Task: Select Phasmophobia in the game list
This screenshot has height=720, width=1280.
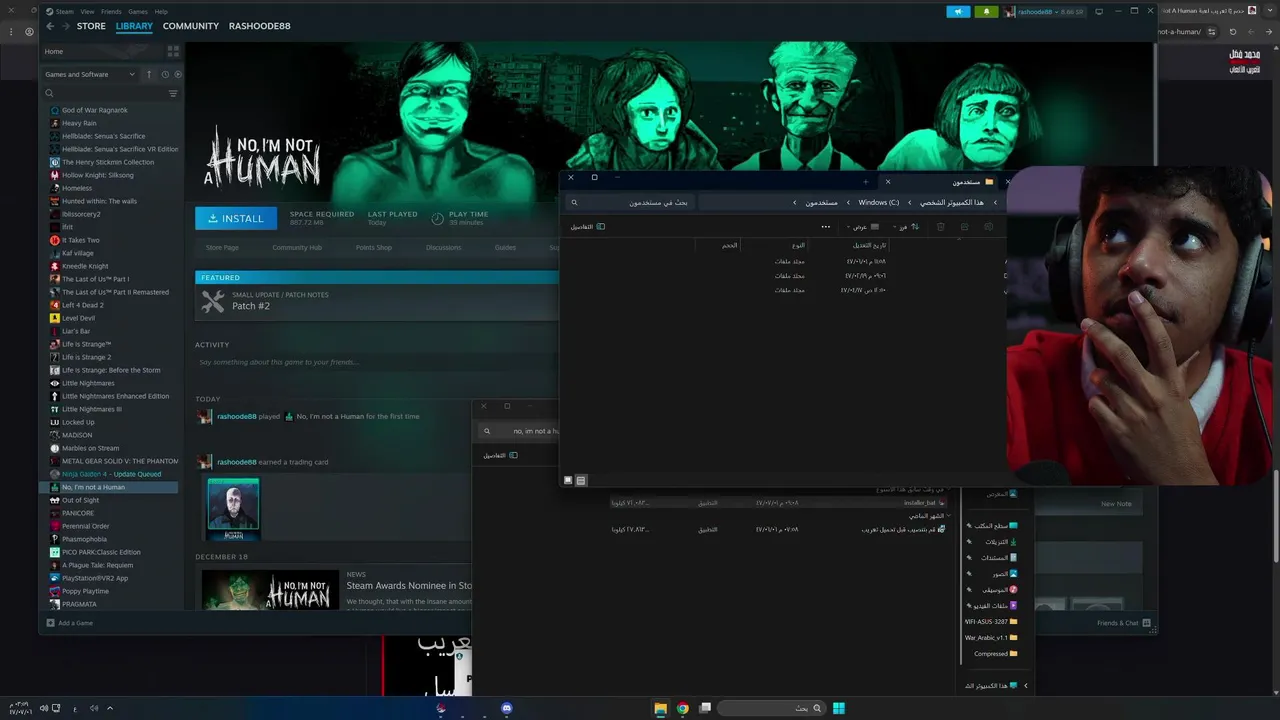Action: click(113, 539)
